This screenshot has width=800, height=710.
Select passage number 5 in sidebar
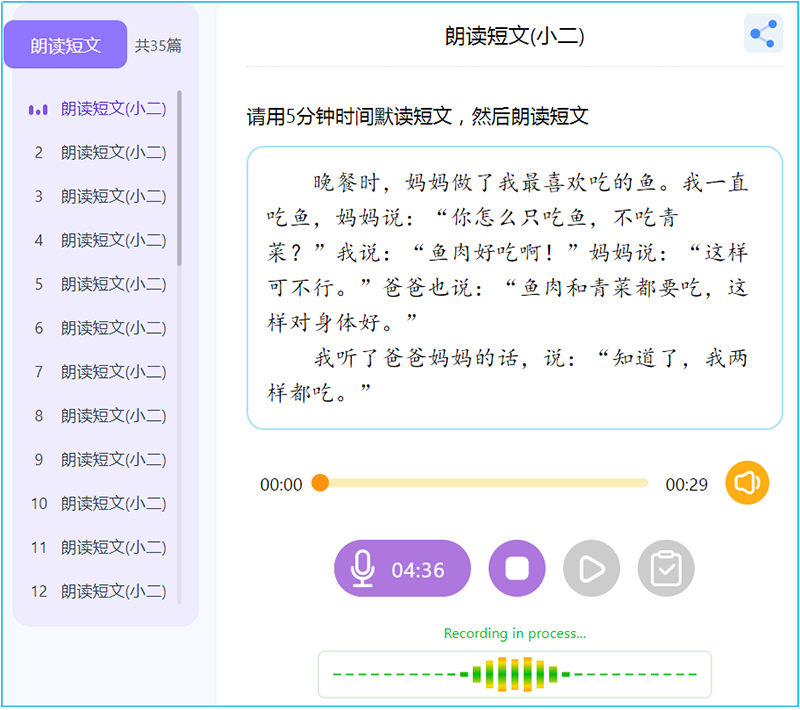point(113,284)
